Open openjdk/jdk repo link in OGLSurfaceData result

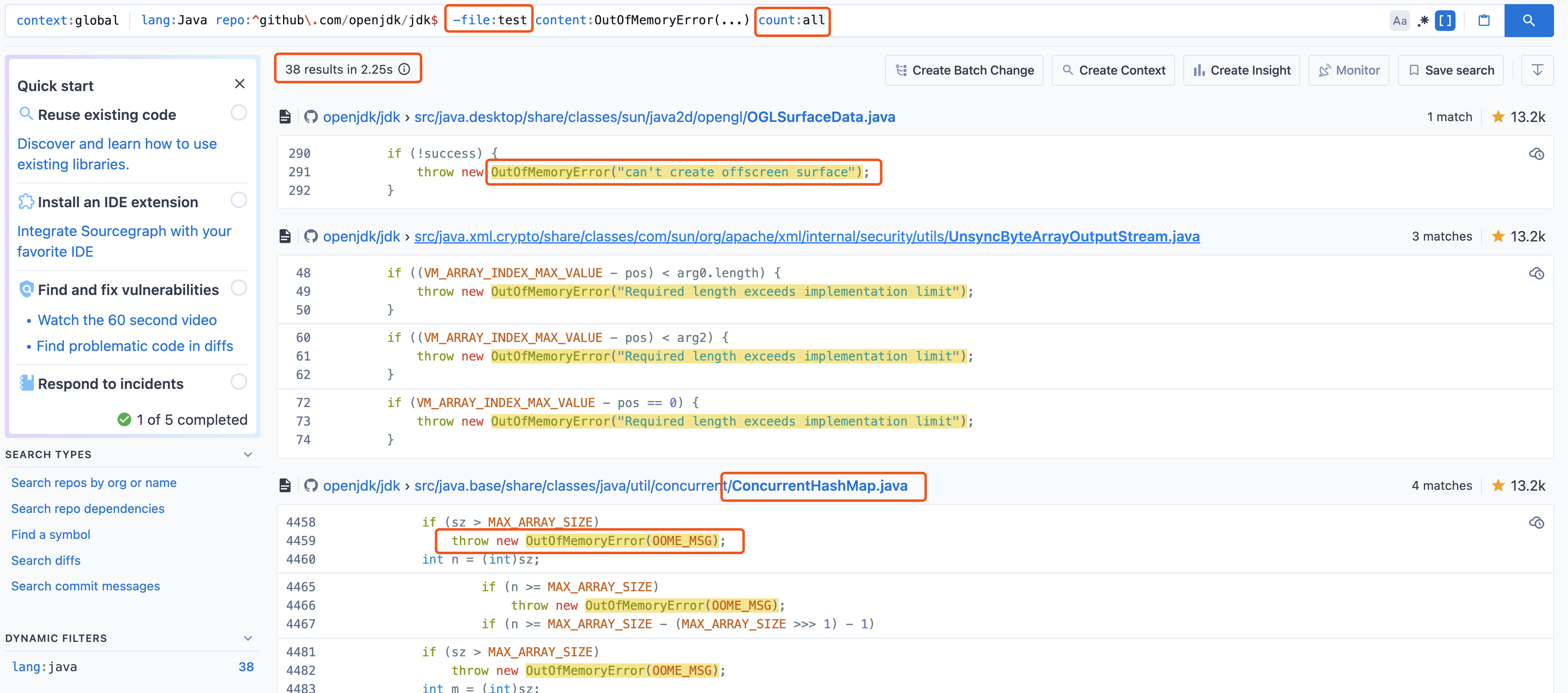coord(362,117)
